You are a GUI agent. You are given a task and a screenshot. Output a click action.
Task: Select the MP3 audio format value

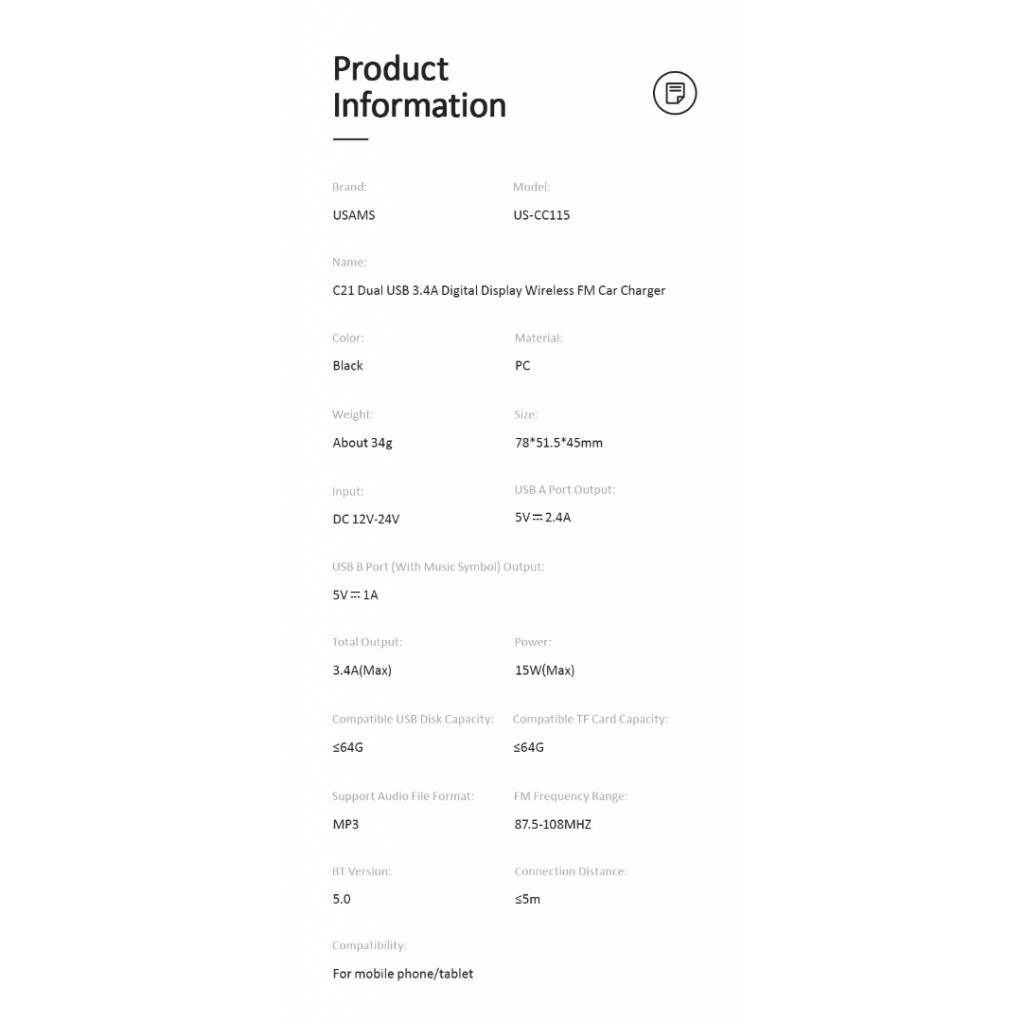point(345,824)
